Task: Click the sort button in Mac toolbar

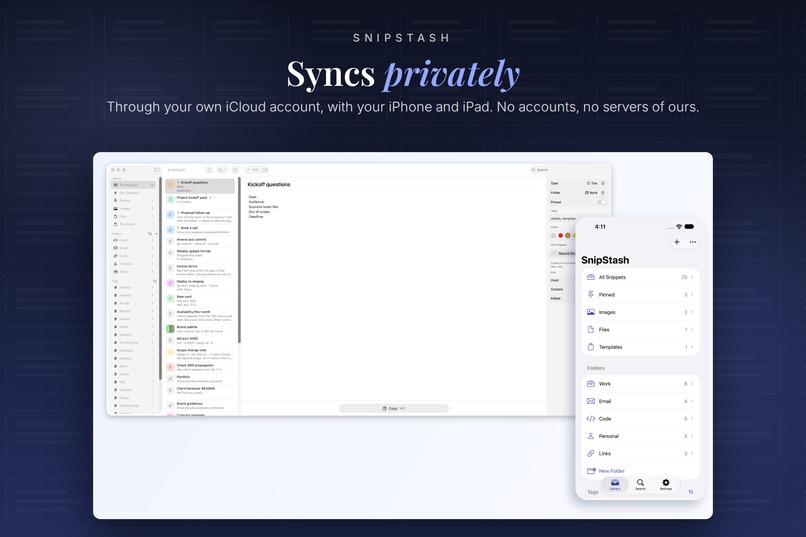Action: 222,170
